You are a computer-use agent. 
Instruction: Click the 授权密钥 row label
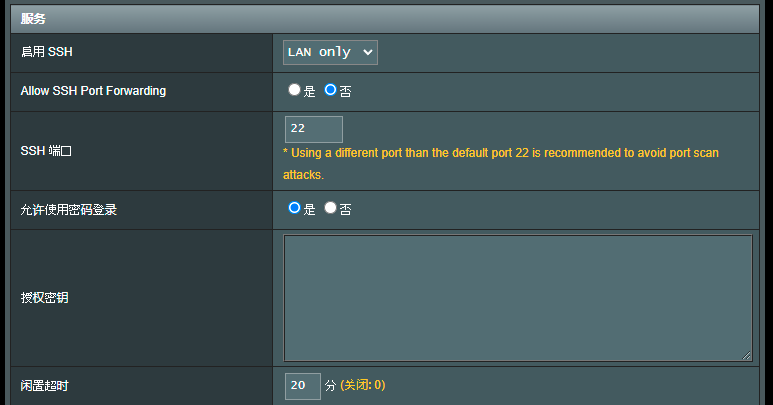pos(44,298)
